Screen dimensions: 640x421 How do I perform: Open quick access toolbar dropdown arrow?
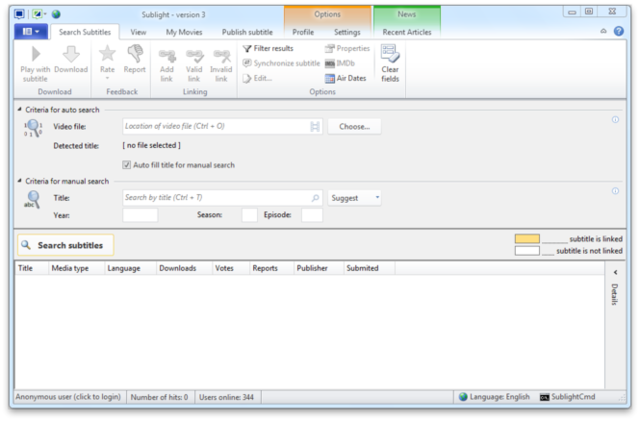[45, 14]
